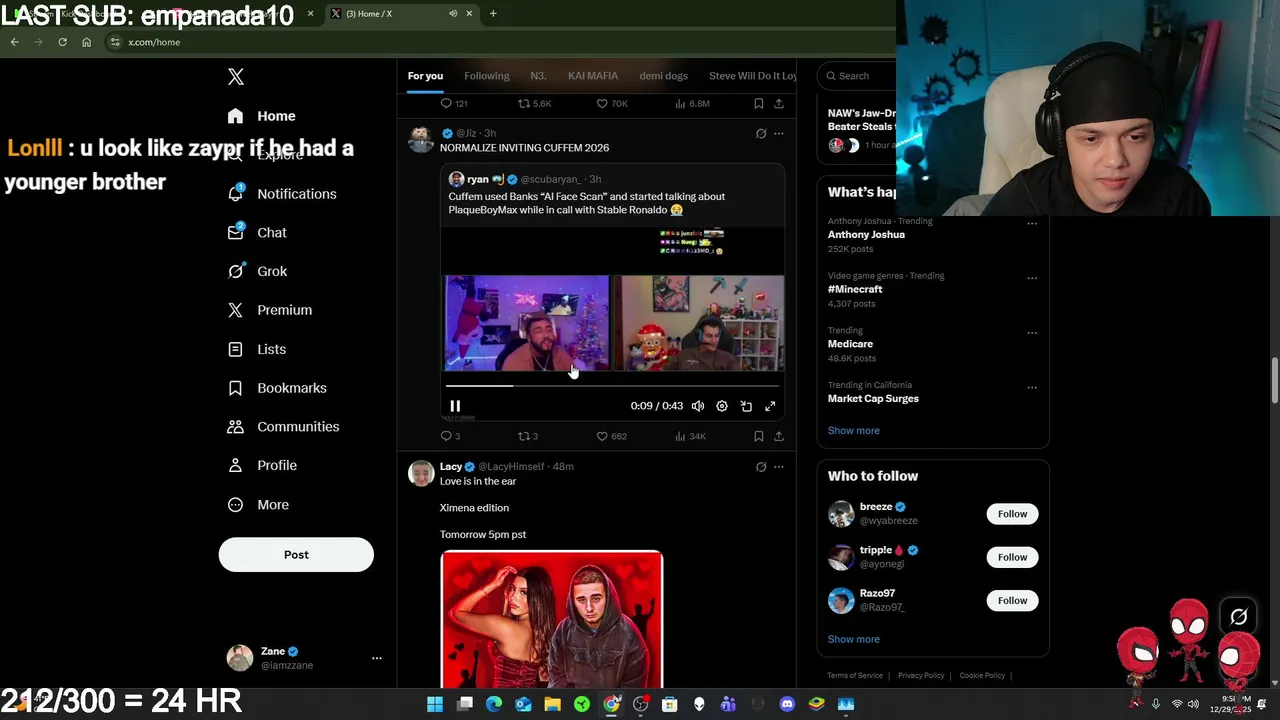Reply to the top post with 121 comments

454,103
